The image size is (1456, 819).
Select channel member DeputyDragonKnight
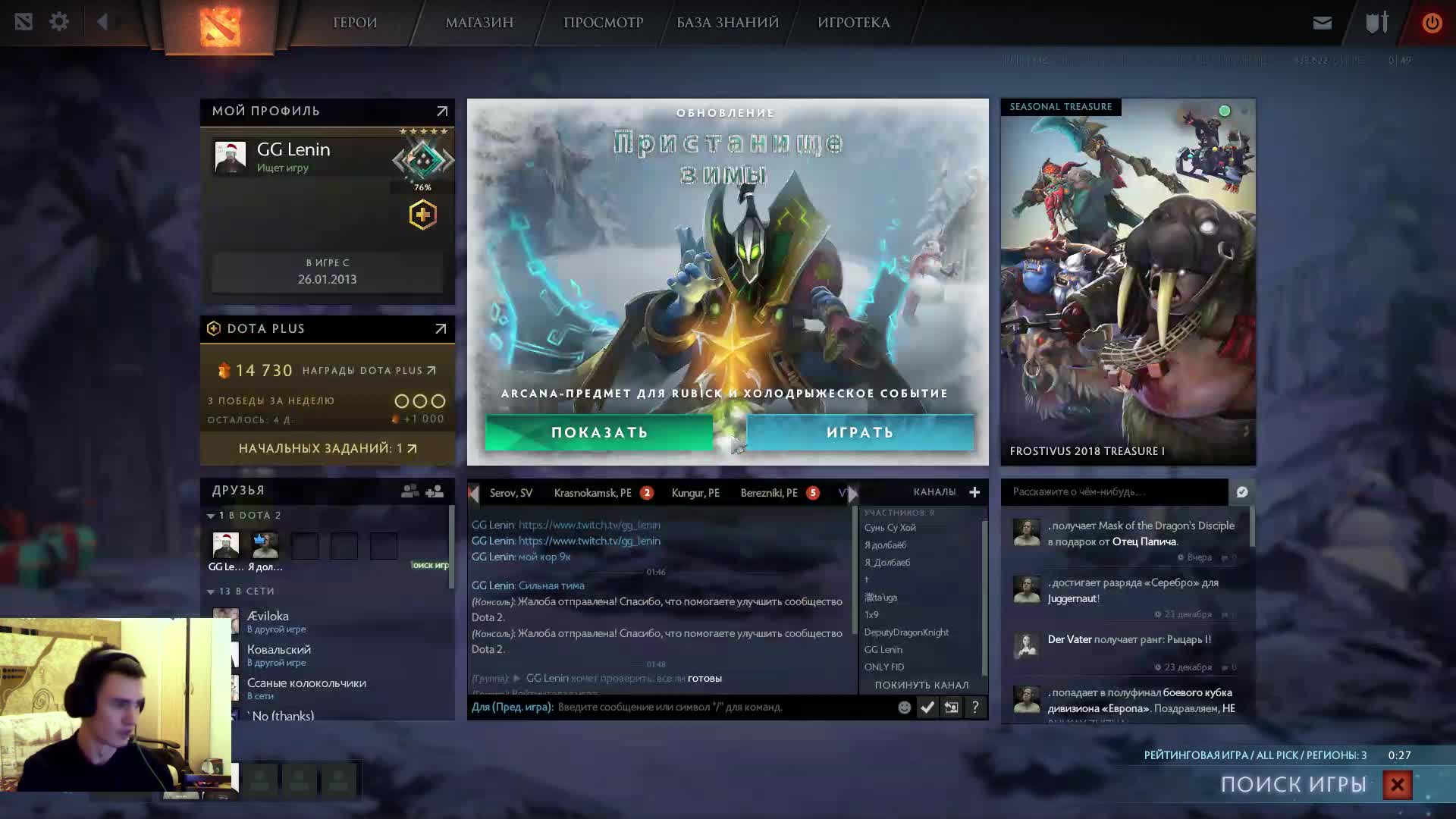click(x=906, y=632)
